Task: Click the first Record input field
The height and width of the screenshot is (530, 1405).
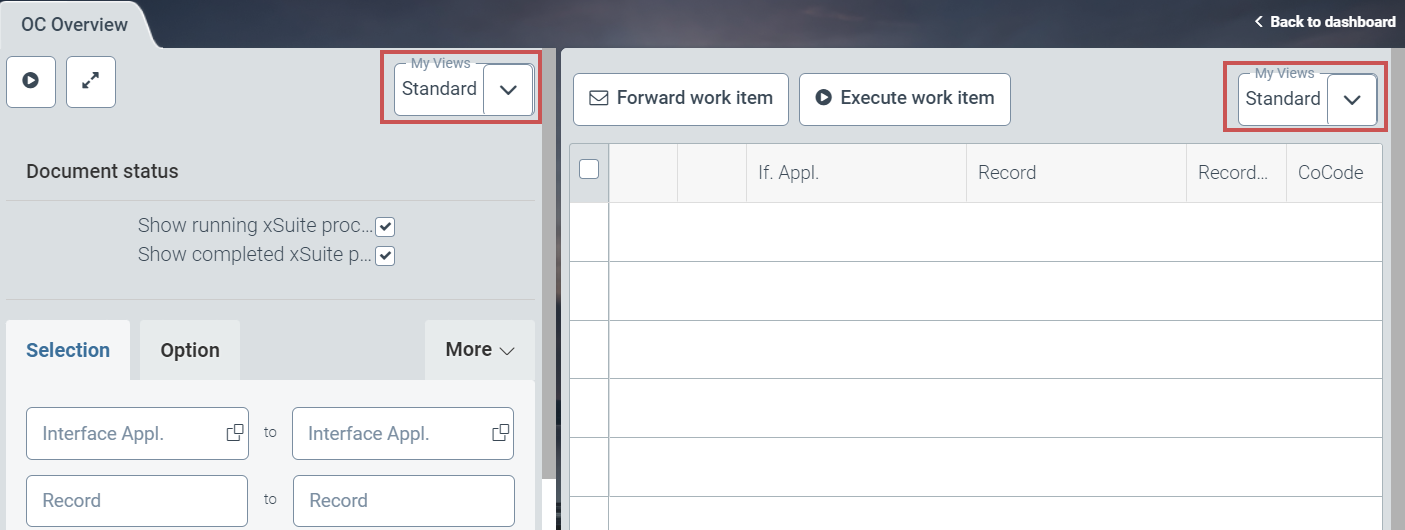Action: [137, 500]
